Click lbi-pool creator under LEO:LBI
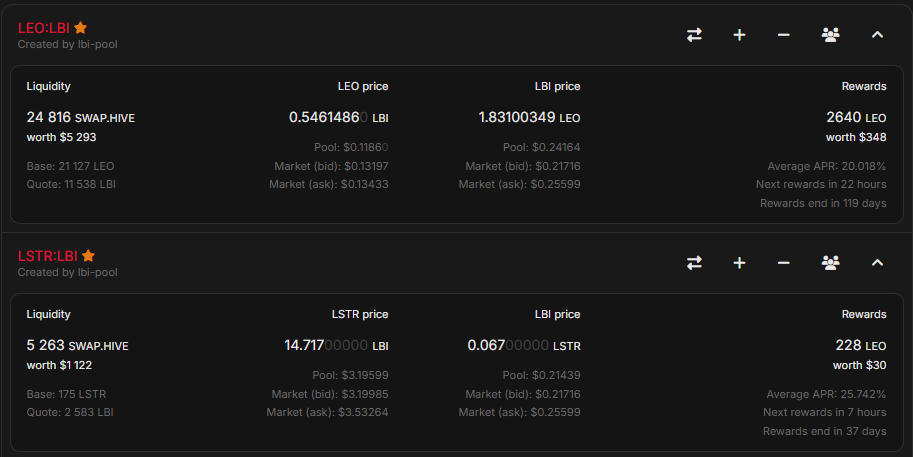Viewport: 913px width, 457px height. [x=96, y=44]
